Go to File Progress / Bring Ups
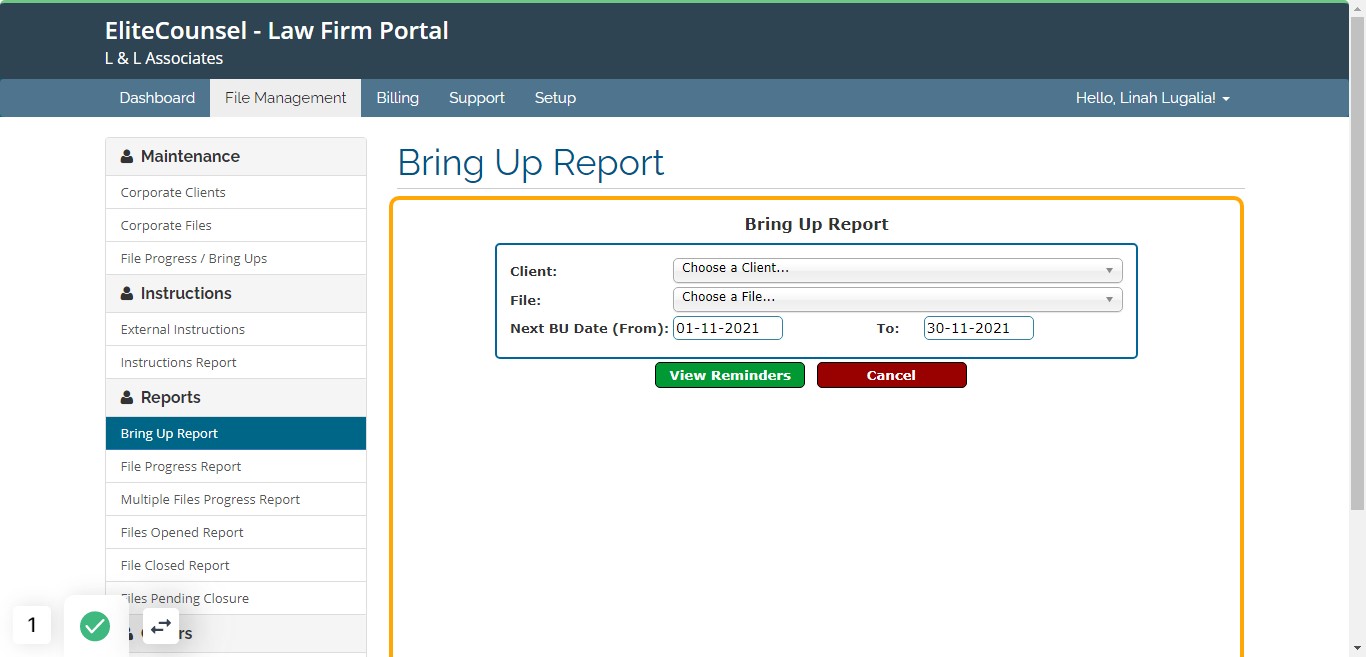This screenshot has height=657, width=1366. tap(236, 258)
